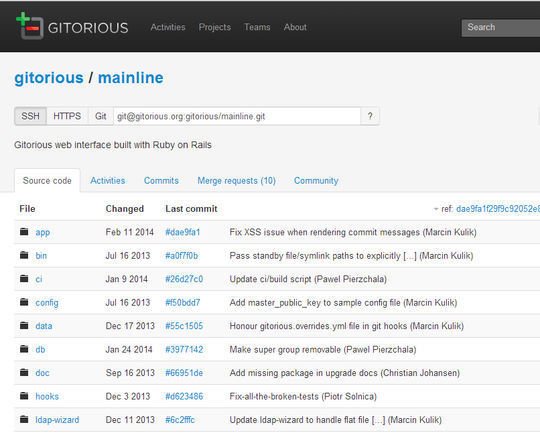Open the ref dae9fa1f29f9c92052 hash link
The height and width of the screenshot is (435, 540).
point(498,209)
